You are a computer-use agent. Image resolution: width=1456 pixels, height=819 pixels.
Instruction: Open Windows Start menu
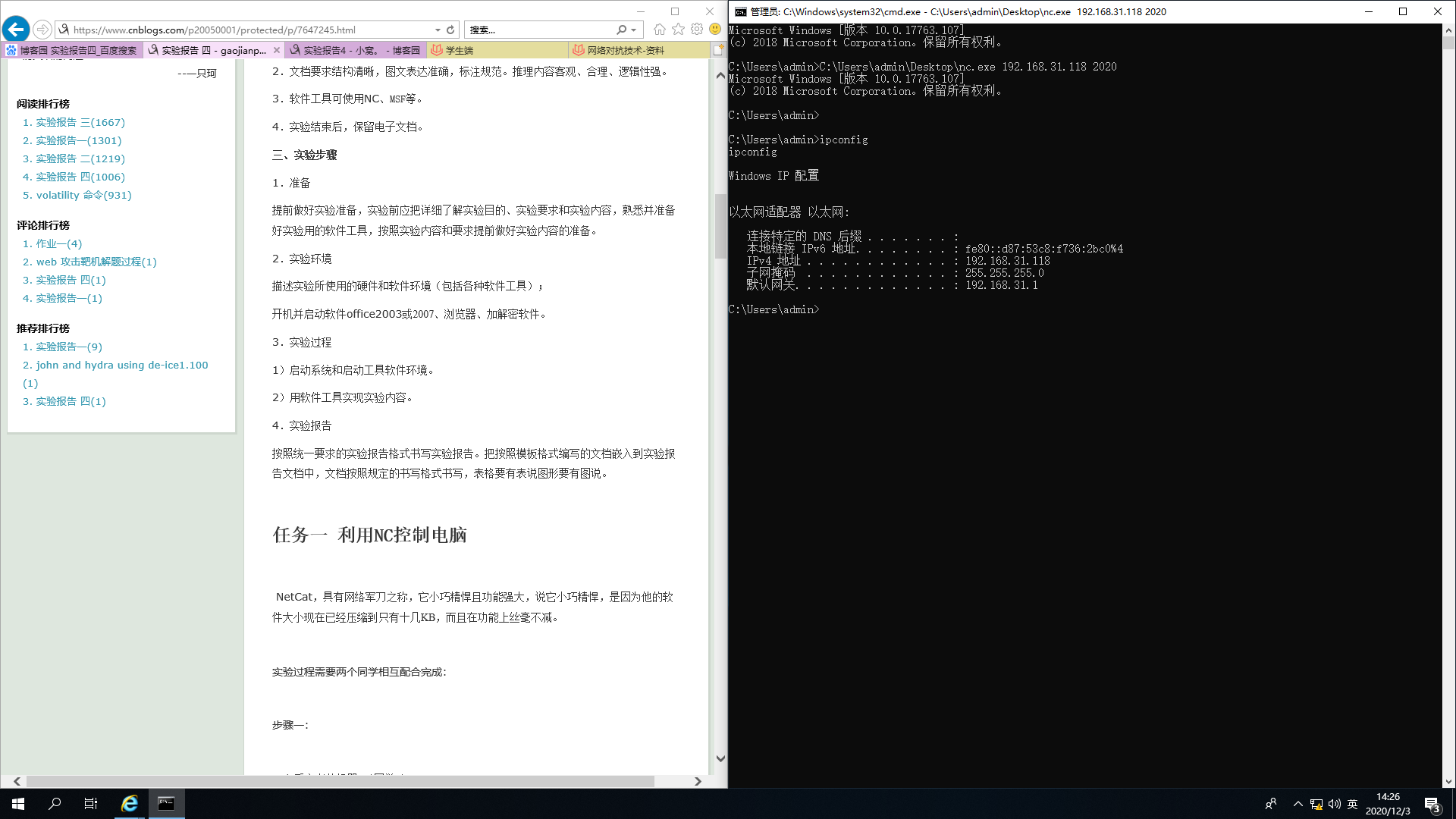tap(18, 804)
